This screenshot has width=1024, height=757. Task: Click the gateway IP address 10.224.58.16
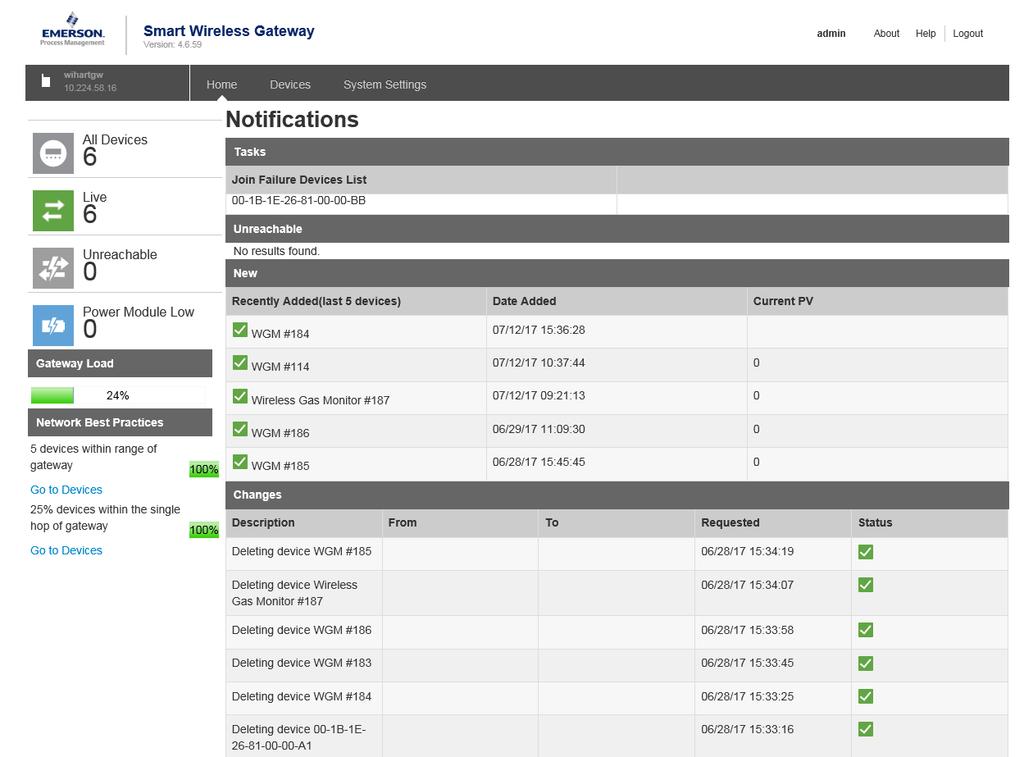pos(90,88)
